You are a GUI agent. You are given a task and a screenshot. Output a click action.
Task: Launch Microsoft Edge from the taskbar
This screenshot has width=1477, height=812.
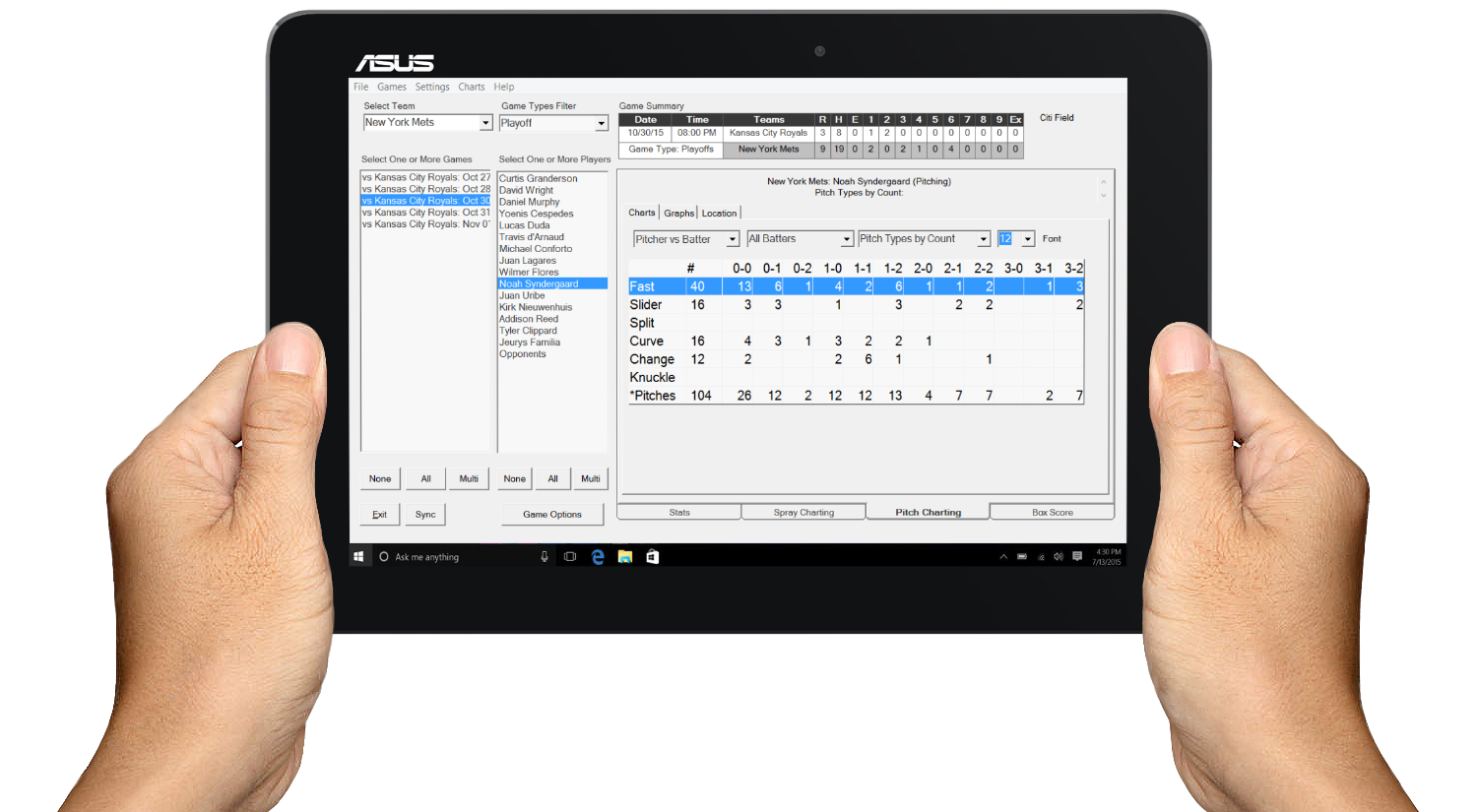tap(598, 557)
